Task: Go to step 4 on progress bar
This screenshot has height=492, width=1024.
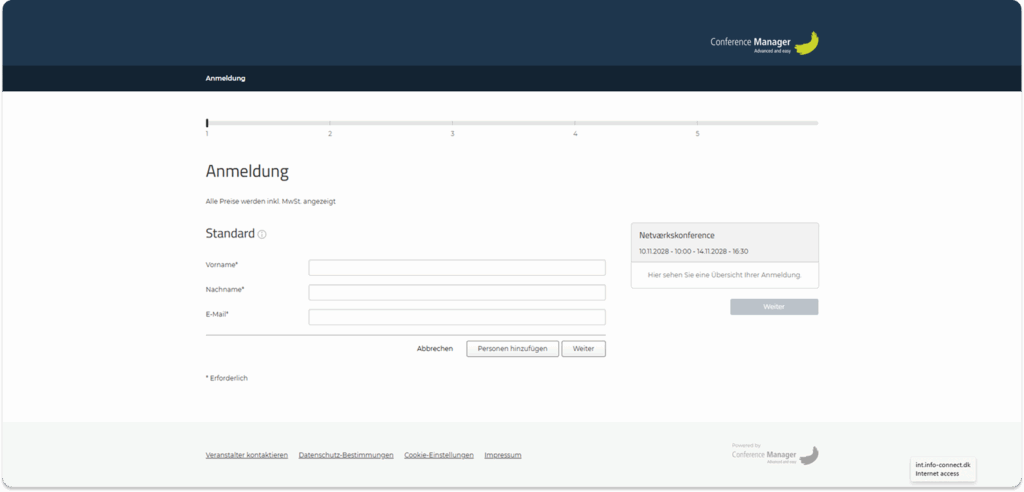Action: (x=575, y=124)
